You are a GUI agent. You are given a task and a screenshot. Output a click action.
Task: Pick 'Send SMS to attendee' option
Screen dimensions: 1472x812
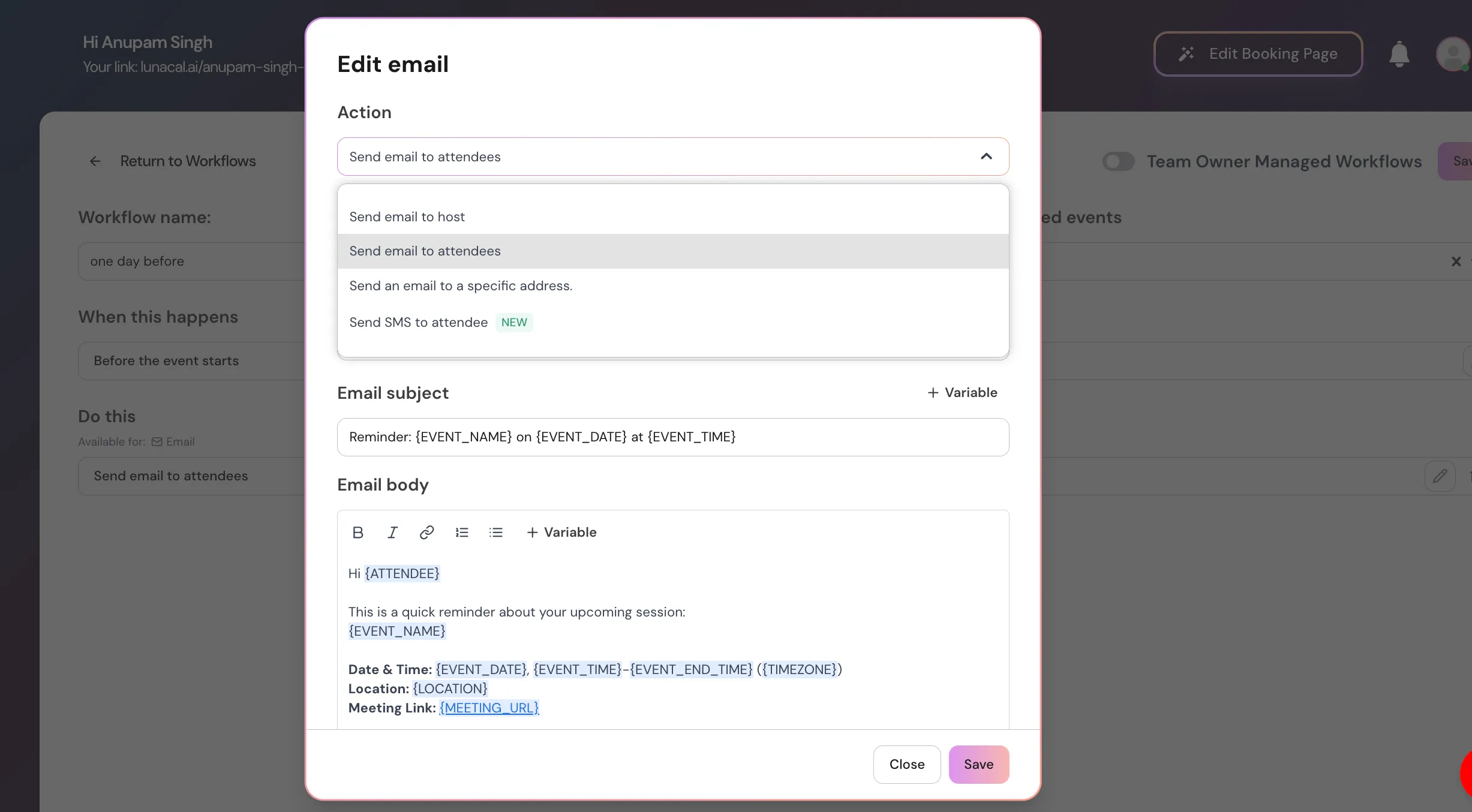(418, 323)
